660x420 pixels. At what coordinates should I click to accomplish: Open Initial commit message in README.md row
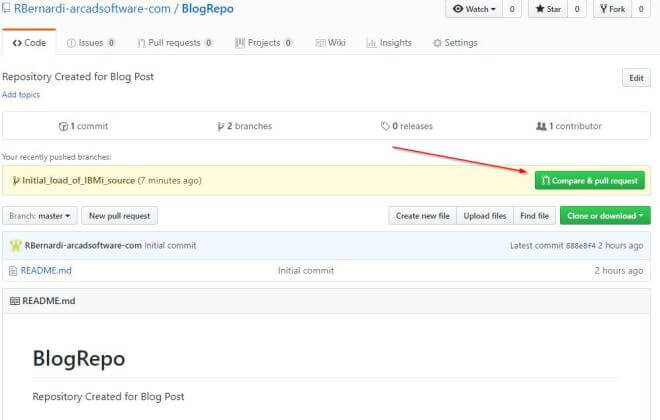306,271
